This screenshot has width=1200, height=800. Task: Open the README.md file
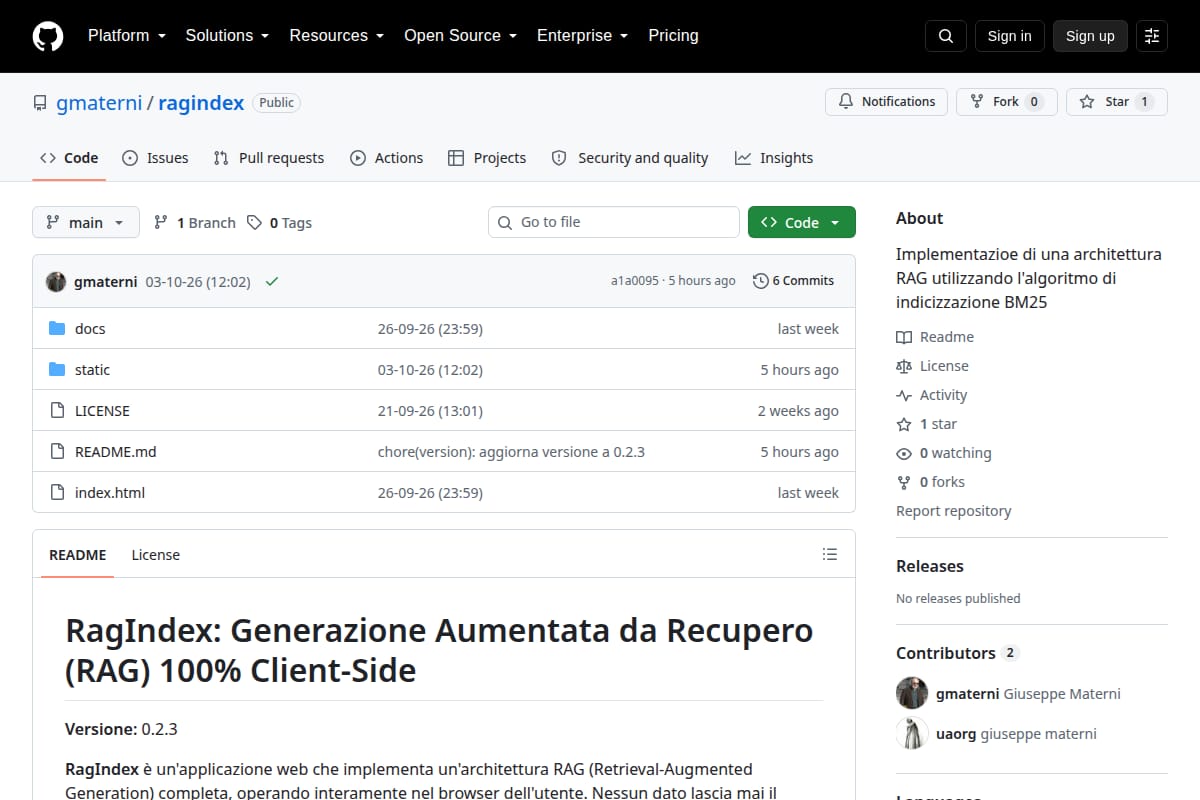point(116,452)
